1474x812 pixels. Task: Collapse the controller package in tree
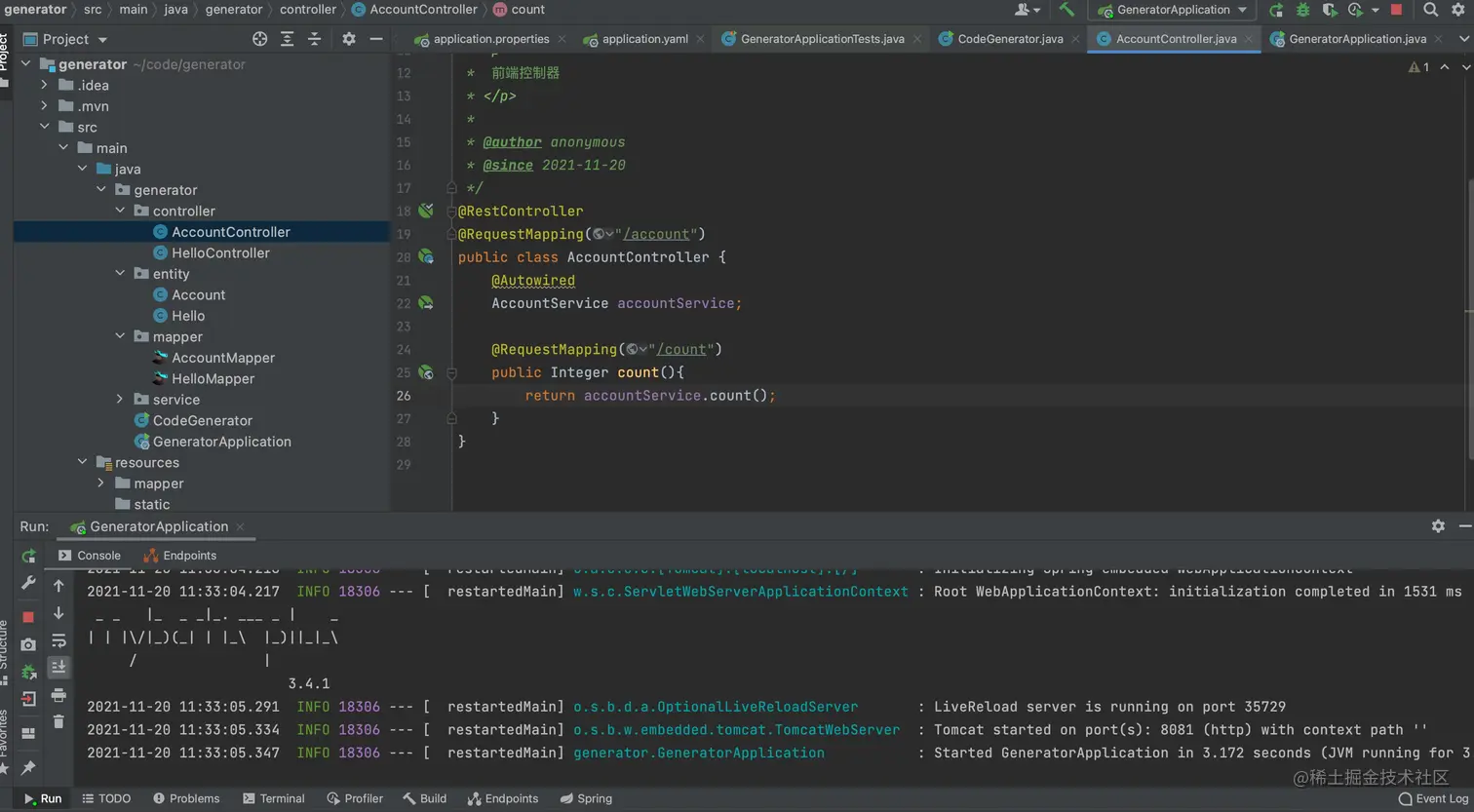[121, 211]
